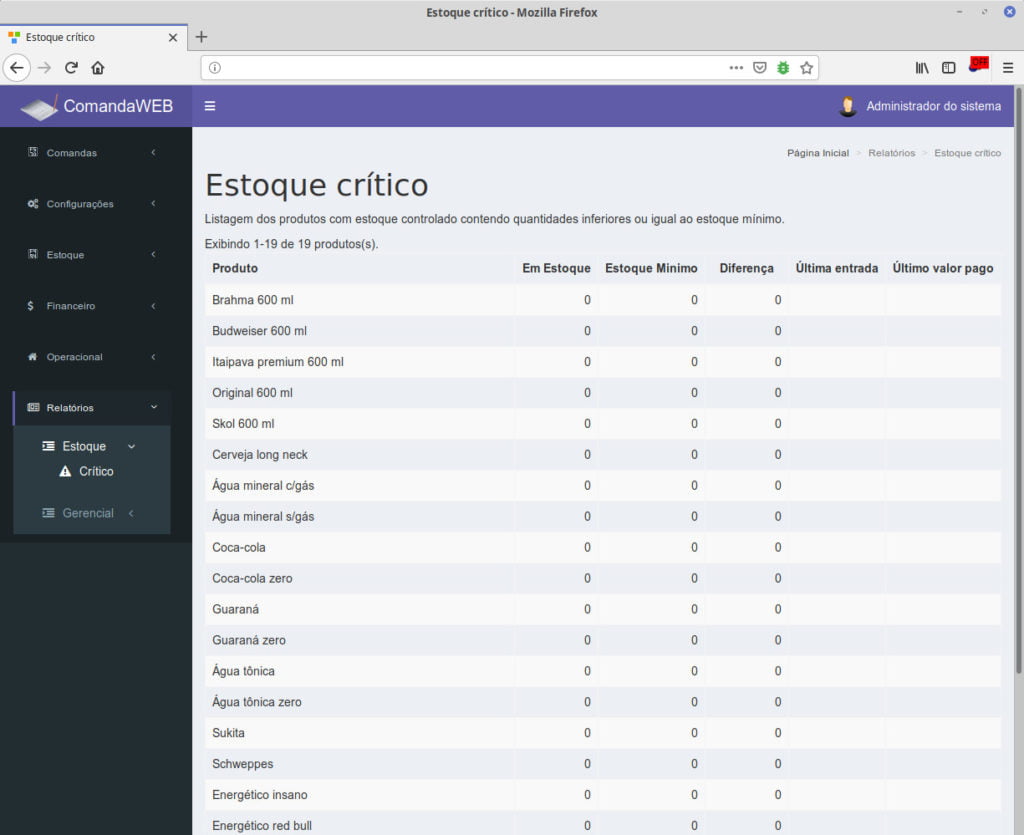This screenshot has height=835, width=1024.
Task: Open the Firefox application menu
Action: coord(1007,68)
